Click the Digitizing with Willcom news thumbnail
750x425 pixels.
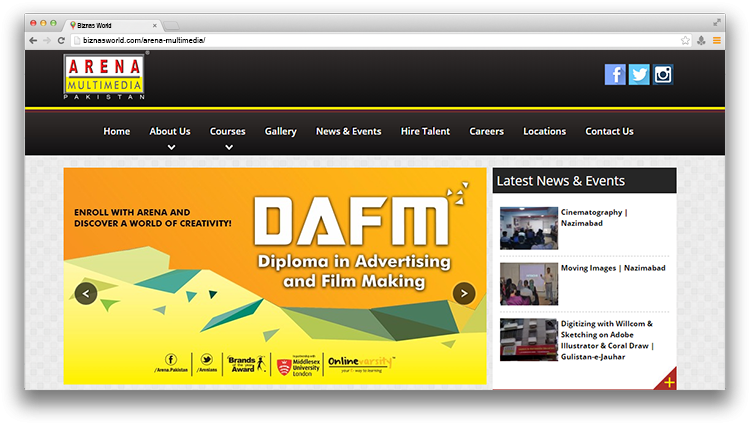(x=528, y=340)
